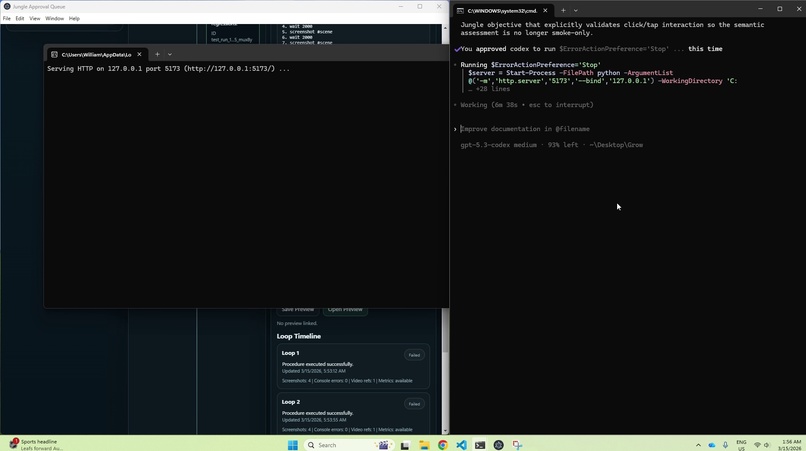
Task: Select the C:\WINDOWS\system32\cmd terminal tab
Action: coord(502,11)
